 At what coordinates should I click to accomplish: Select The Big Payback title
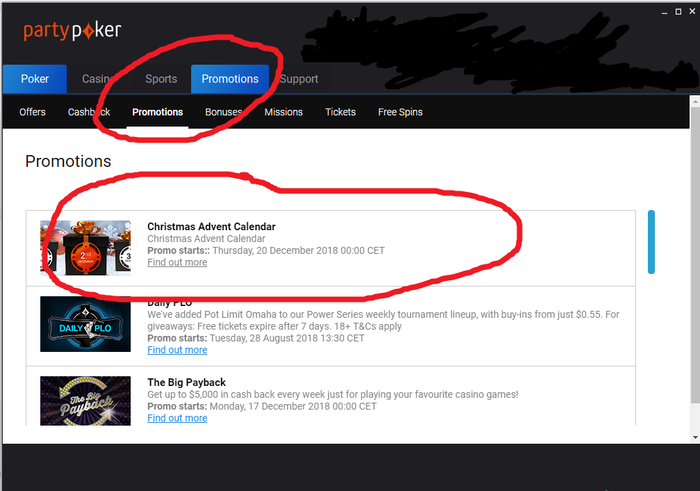(x=187, y=383)
